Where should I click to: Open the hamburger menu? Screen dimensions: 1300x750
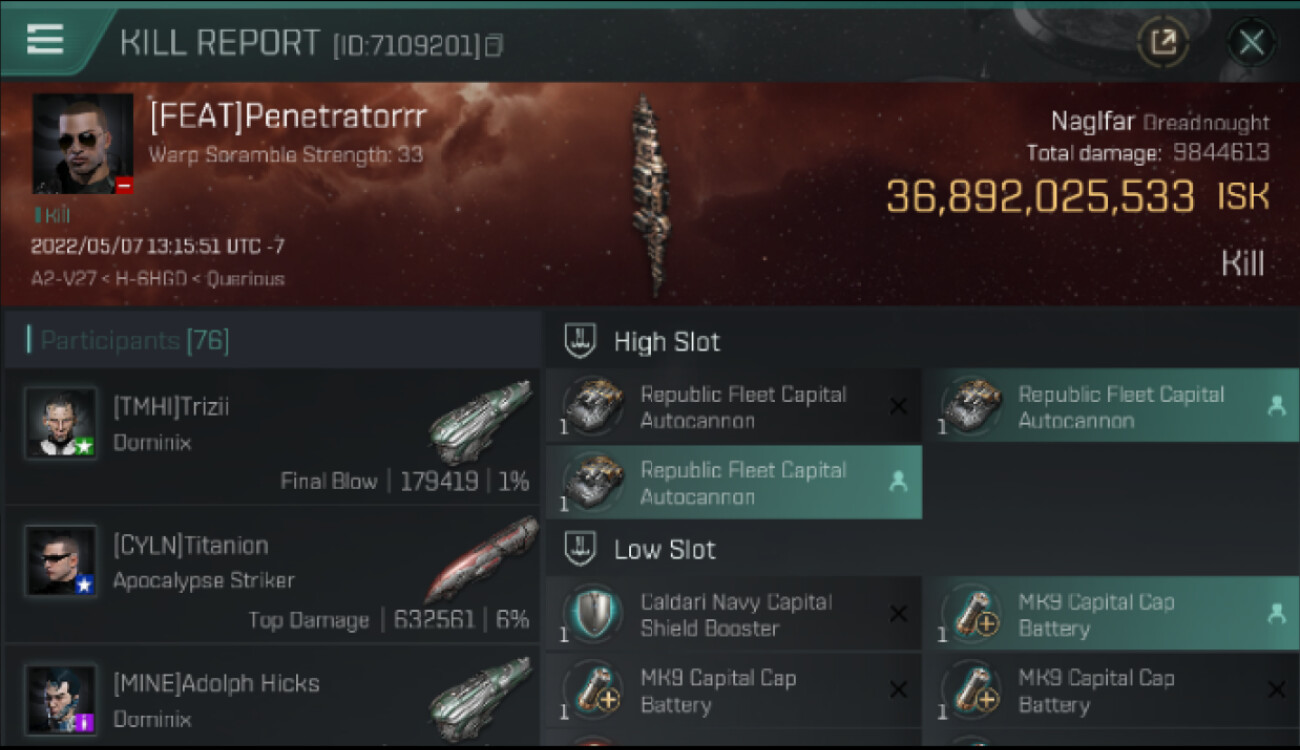coord(45,40)
